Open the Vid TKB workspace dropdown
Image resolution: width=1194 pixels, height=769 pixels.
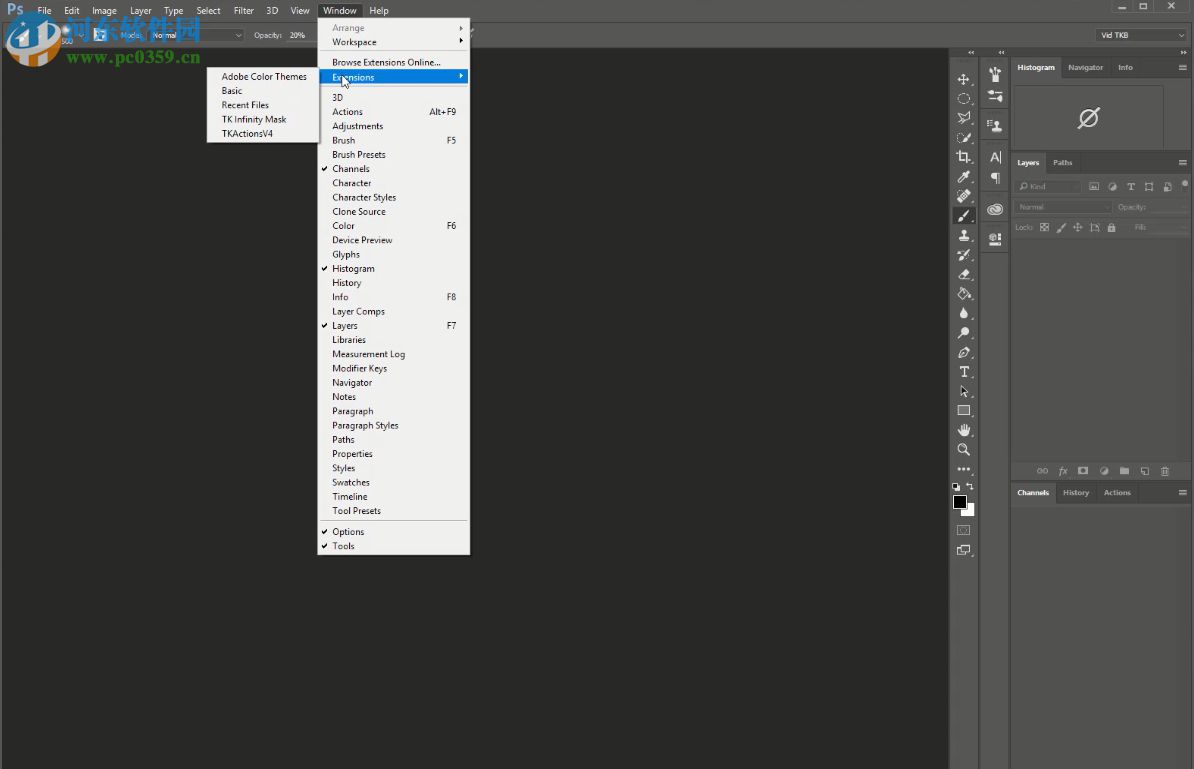coord(1141,35)
